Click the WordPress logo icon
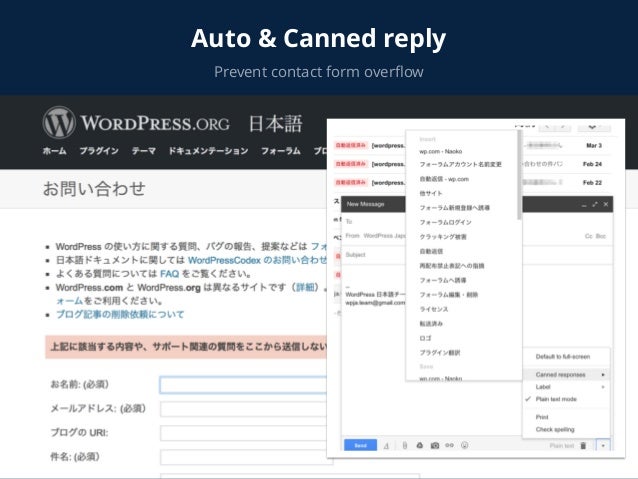This screenshot has width=638, height=479. pos(59,122)
